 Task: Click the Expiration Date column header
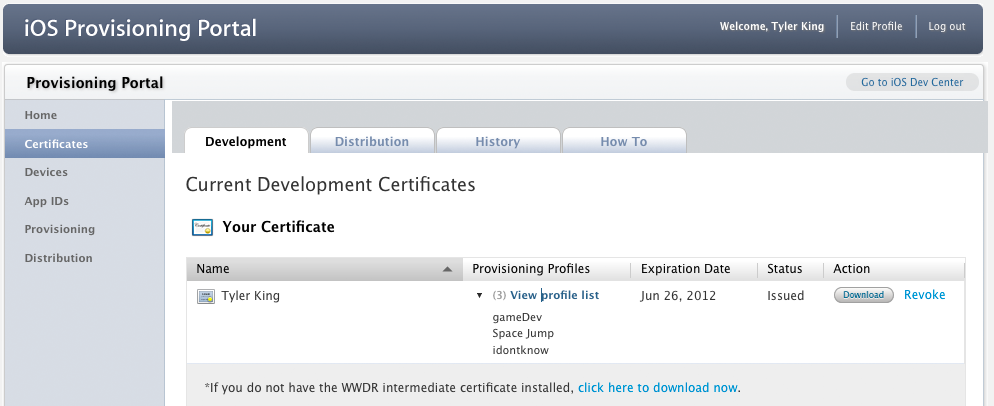pyautogui.click(x=694, y=269)
